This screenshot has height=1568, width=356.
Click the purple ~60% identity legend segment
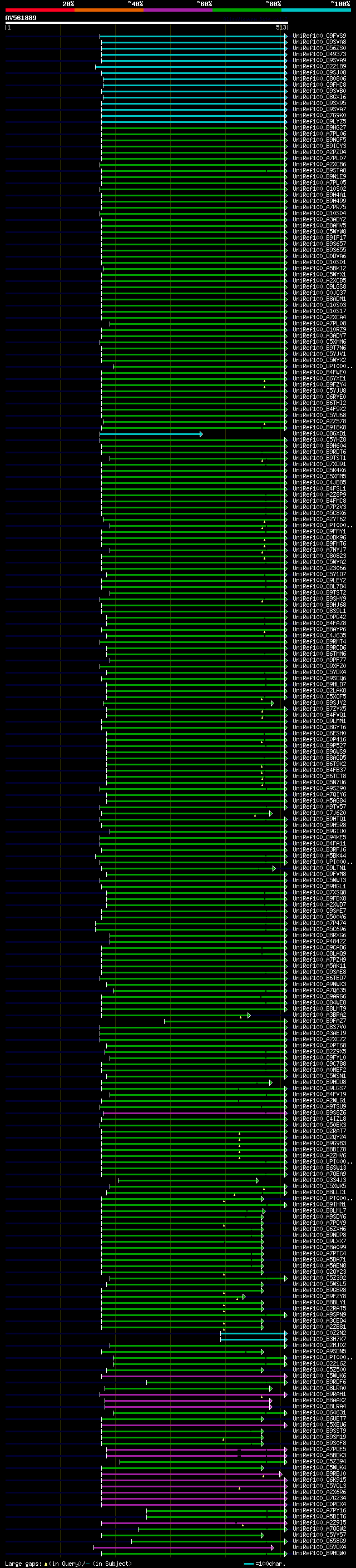click(x=177, y=10)
